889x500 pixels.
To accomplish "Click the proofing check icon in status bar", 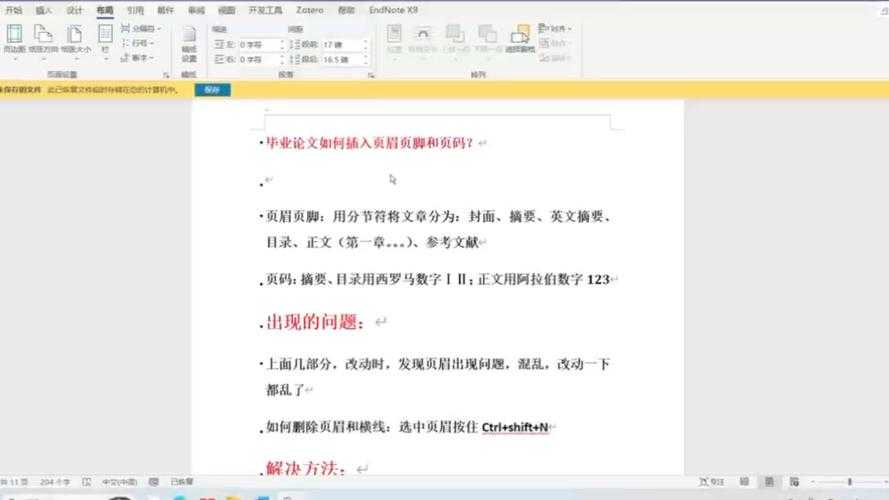I will [x=87, y=482].
